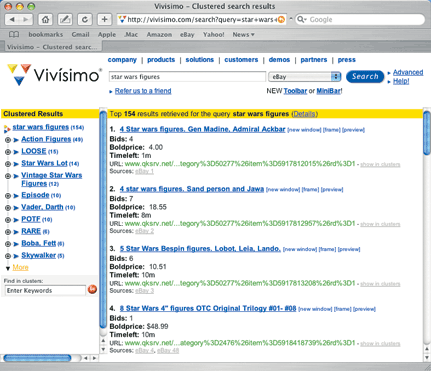The height and width of the screenshot is (371, 431).
Task: Expand the Episode cluster arrow
Action: (x=16, y=196)
